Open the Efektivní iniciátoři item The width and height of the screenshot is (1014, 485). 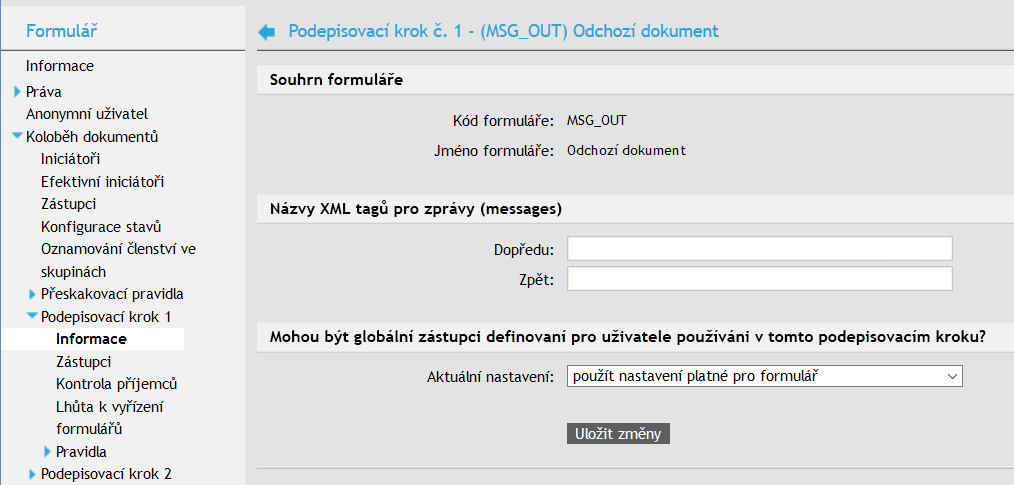coord(102,181)
